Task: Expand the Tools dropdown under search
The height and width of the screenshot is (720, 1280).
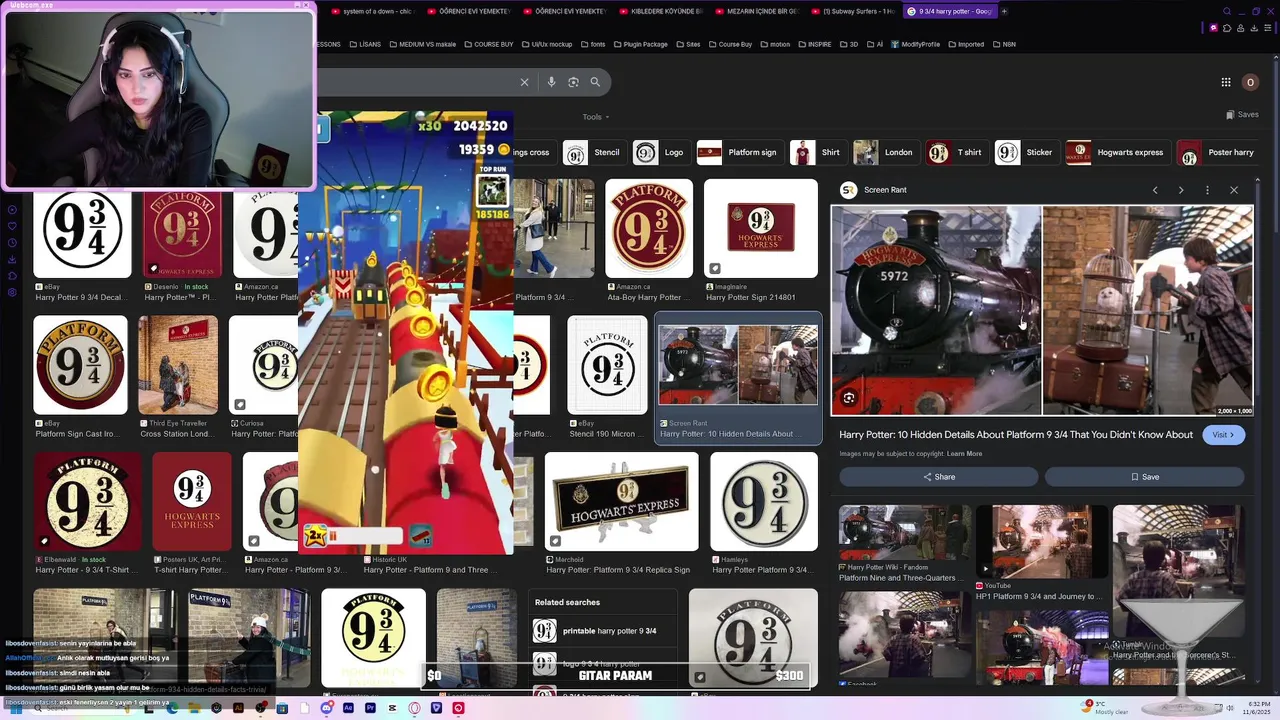Action: 596,117
